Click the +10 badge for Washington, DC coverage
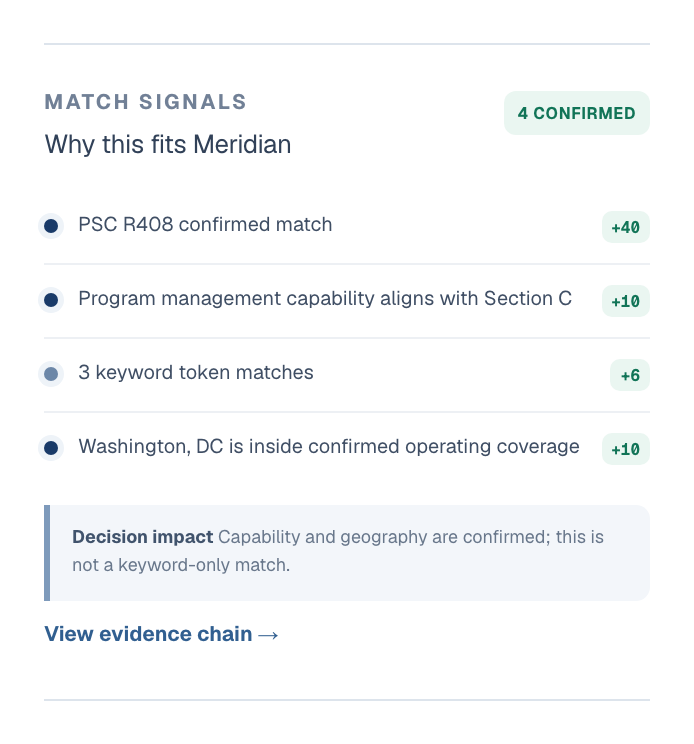Viewport: 694px width, 744px height. tap(625, 449)
